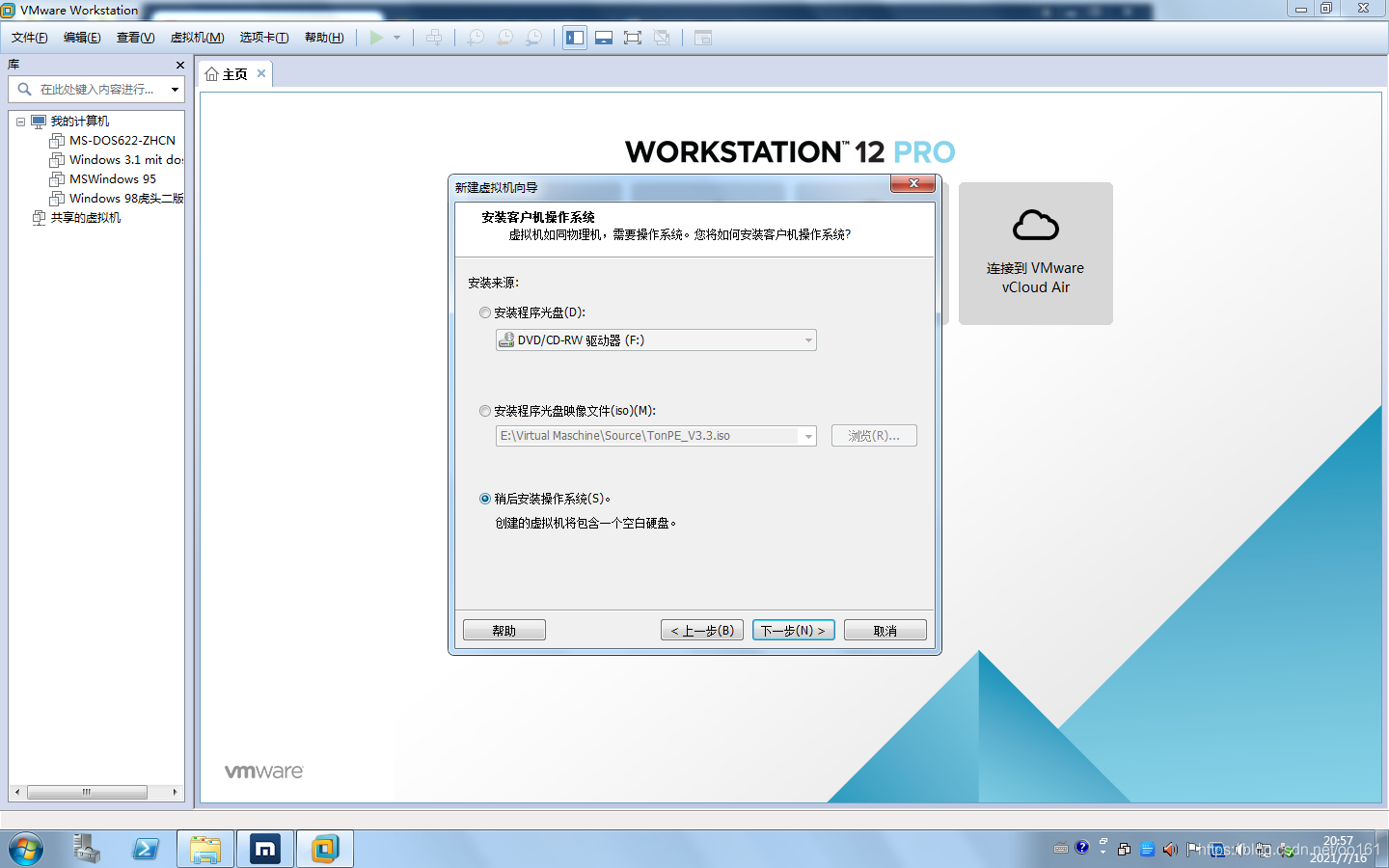This screenshot has width=1389, height=868.
Task: Click the green power-on play icon
Action: coord(376,38)
